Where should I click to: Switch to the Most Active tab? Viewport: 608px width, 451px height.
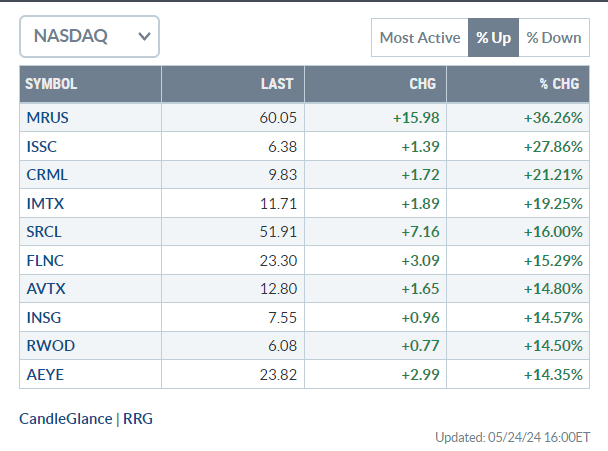pos(419,38)
